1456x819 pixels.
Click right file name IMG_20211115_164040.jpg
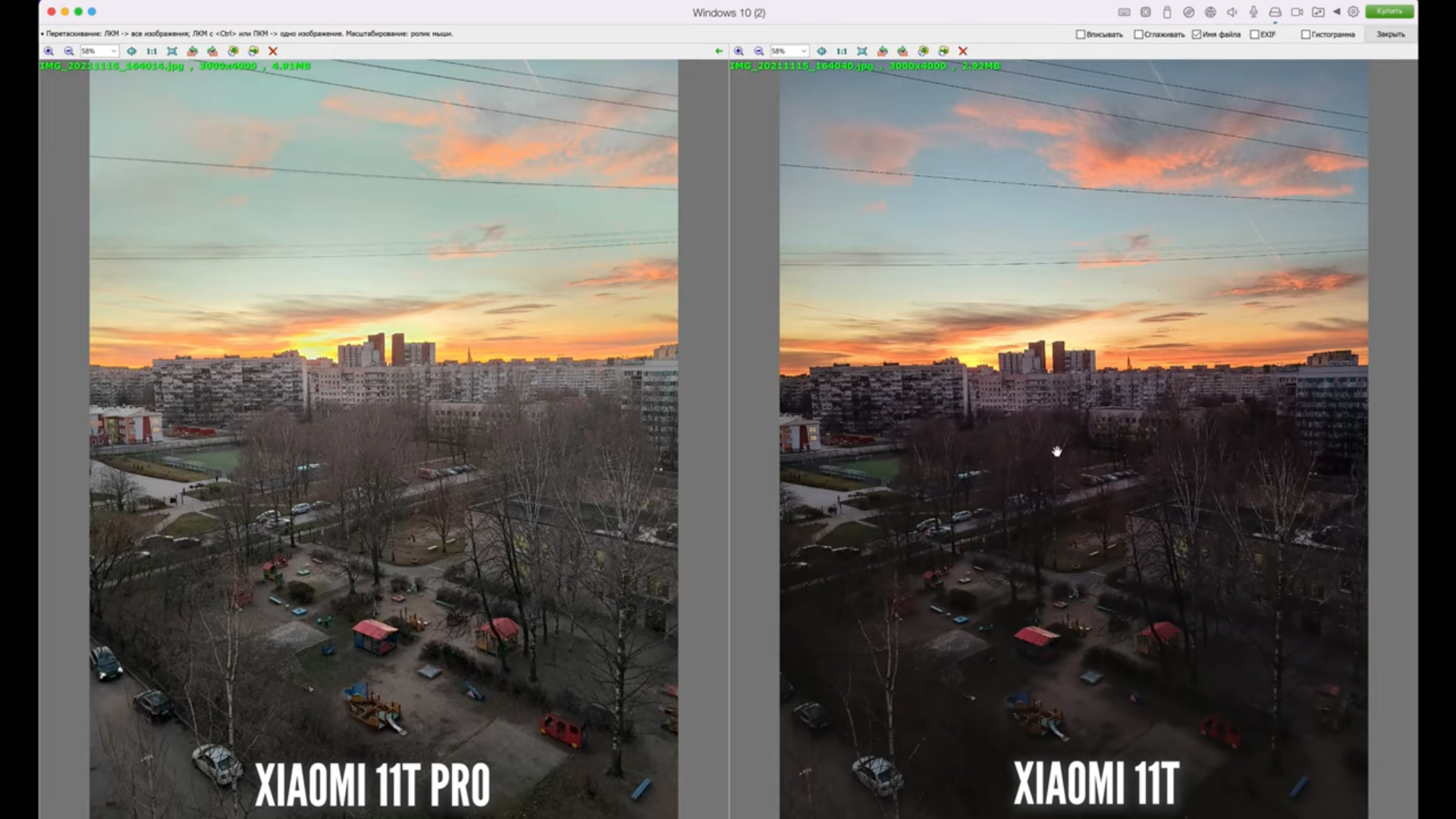(x=802, y=66)
